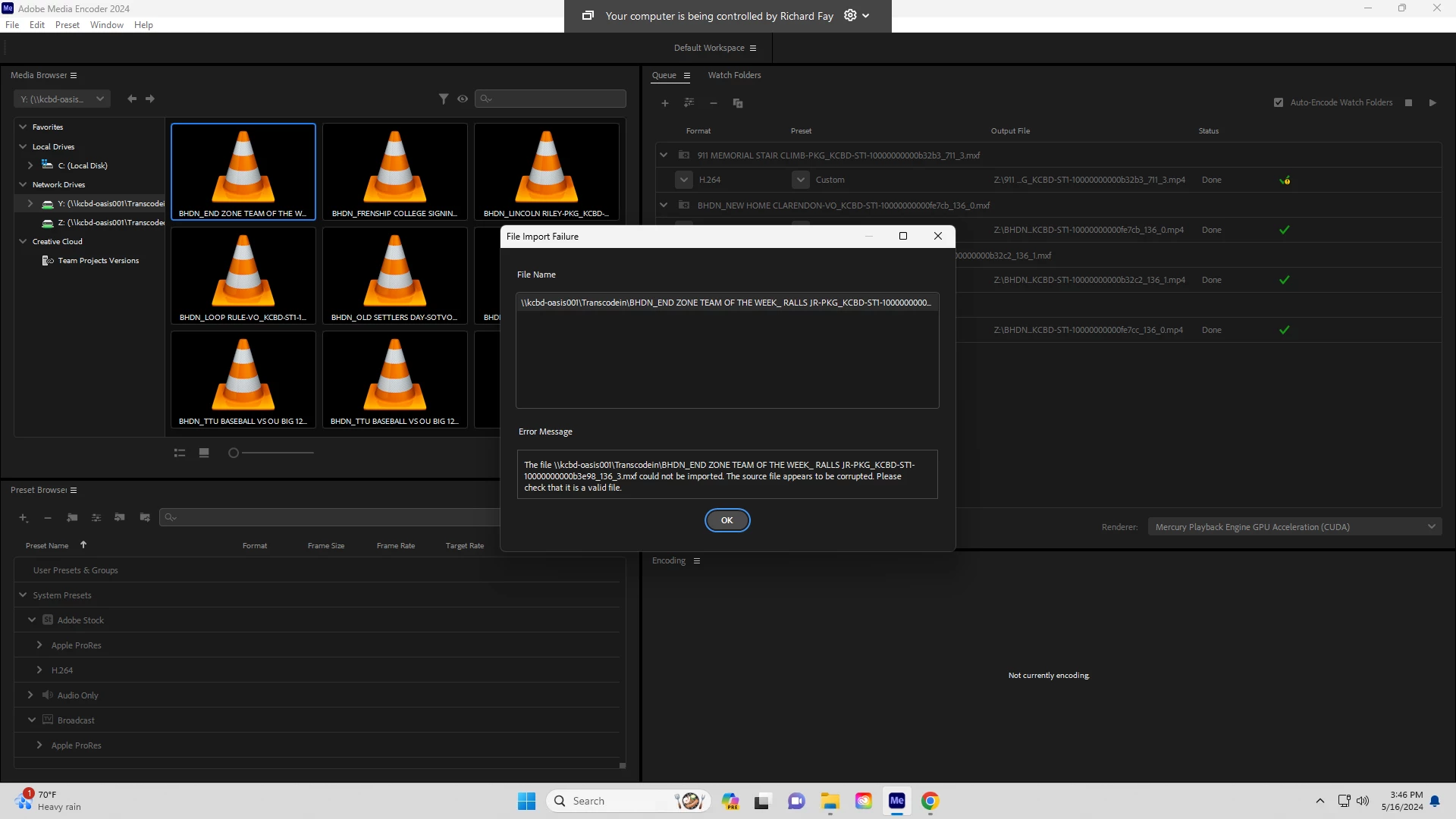Toggle Auto-Encode Watch Folders checkbox
The width and height of the screenshot is (1456, 819).
tap(1279, 102)
